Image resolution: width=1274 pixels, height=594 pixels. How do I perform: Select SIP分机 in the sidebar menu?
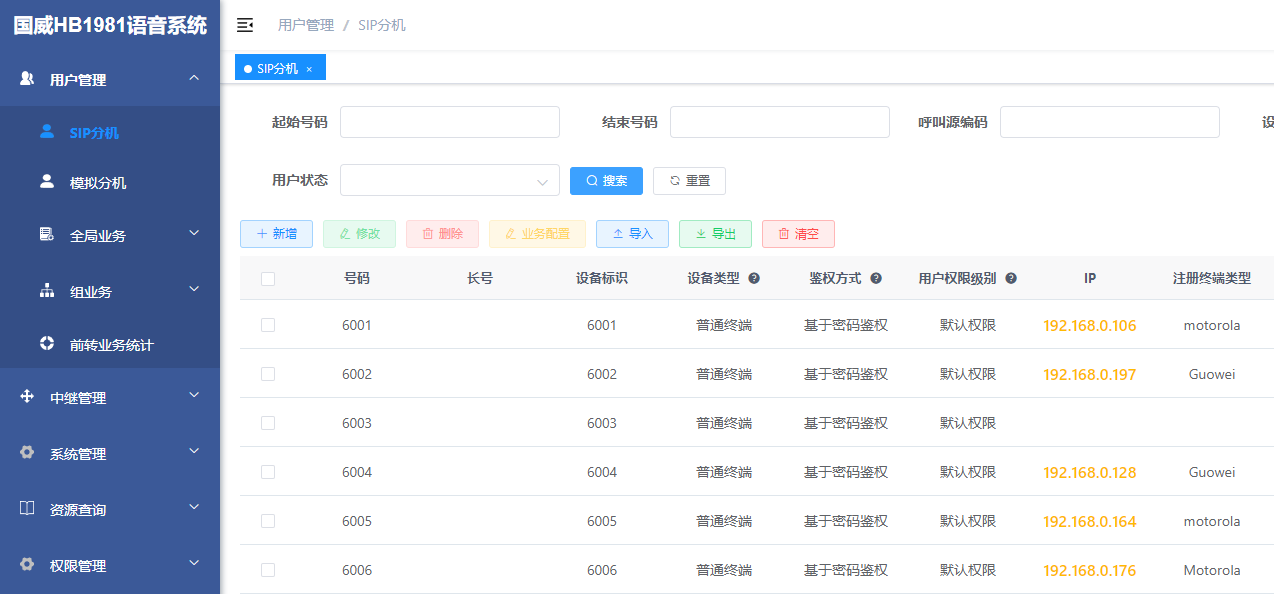point(94,133)
